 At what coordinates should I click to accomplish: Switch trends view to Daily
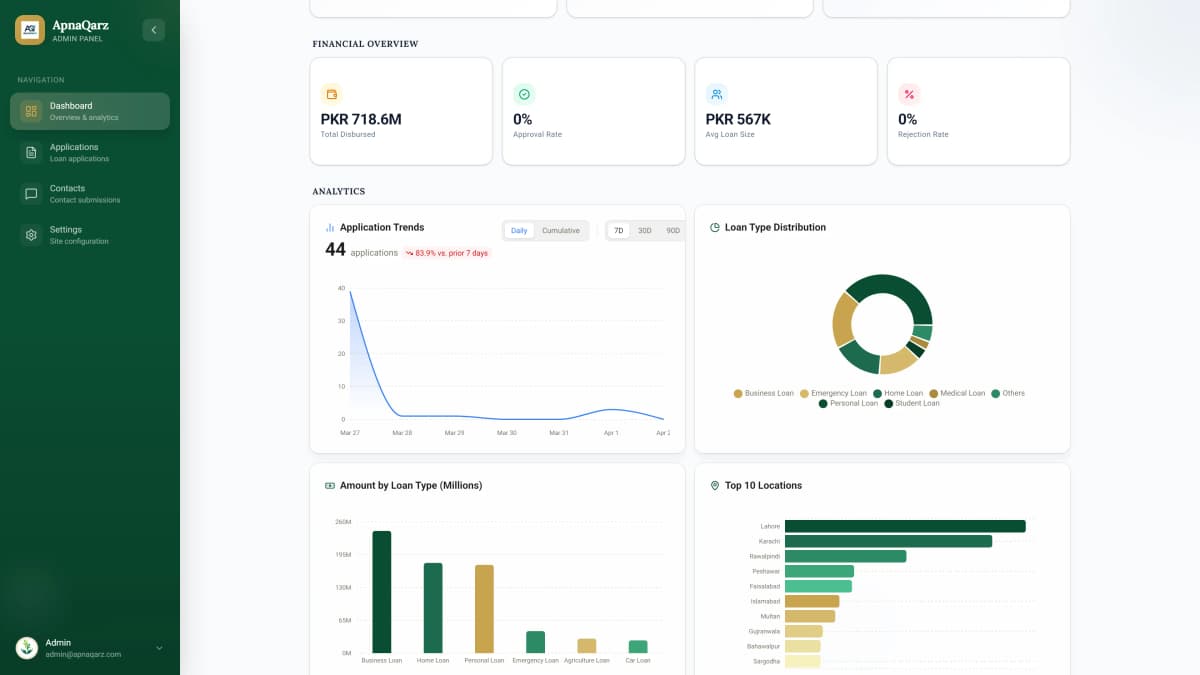coord(519,231)
